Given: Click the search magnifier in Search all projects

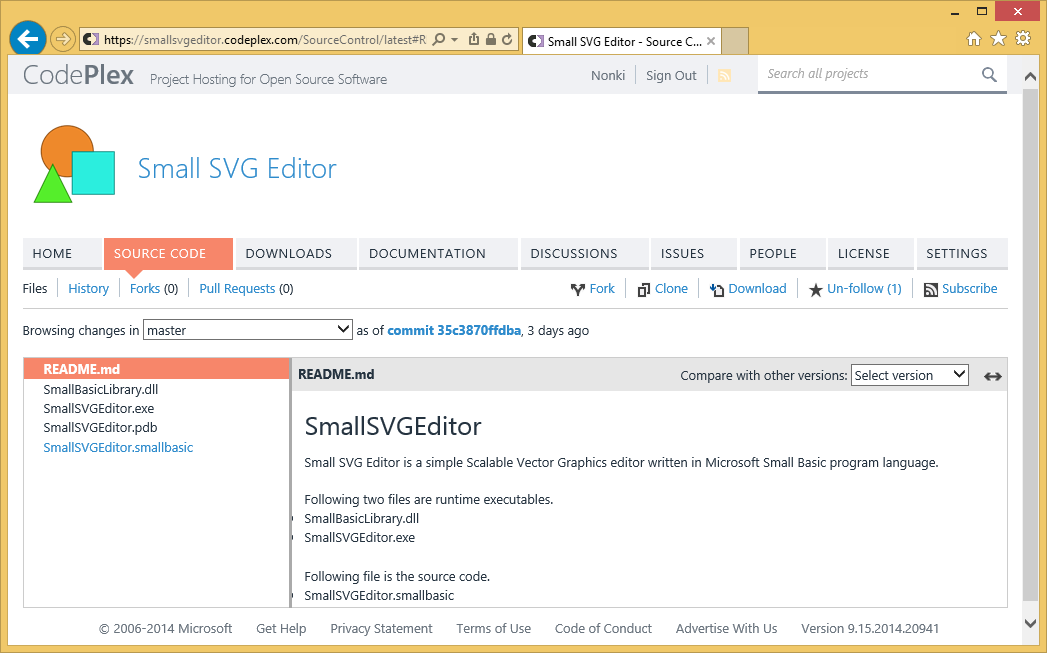Looking at the screenshot, I should click(989, 74).
